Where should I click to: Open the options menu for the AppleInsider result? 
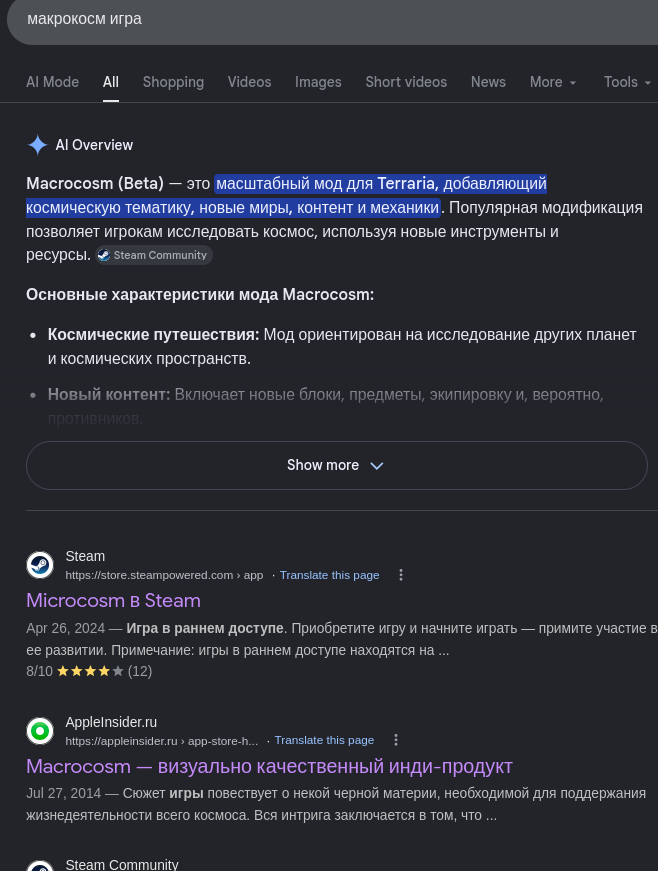pyautogui.click(x=396, y=740)
